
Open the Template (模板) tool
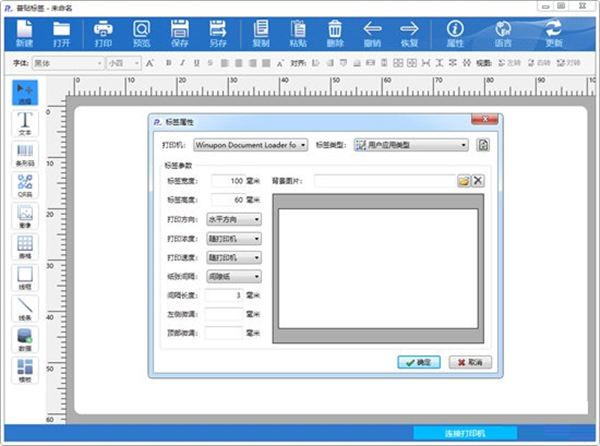[25, 371]
